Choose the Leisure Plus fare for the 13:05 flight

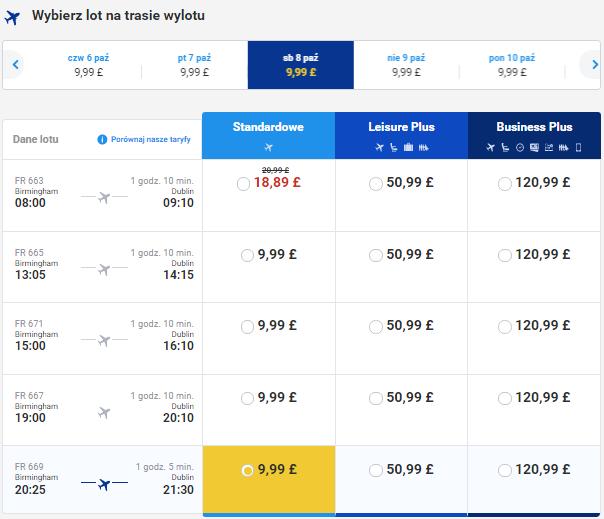coord(376,255)
